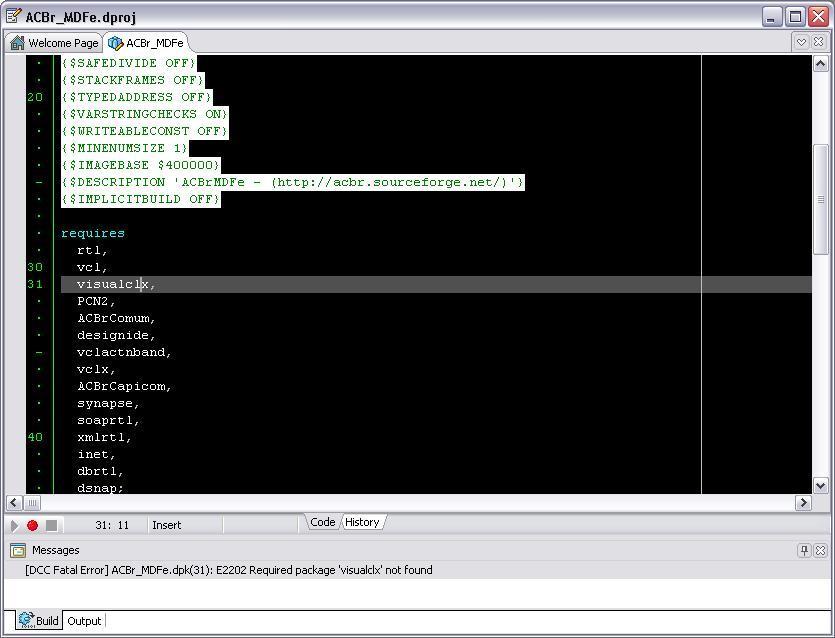
Task: Click the 'vclactnband,' code line
Action: (124, 353)
